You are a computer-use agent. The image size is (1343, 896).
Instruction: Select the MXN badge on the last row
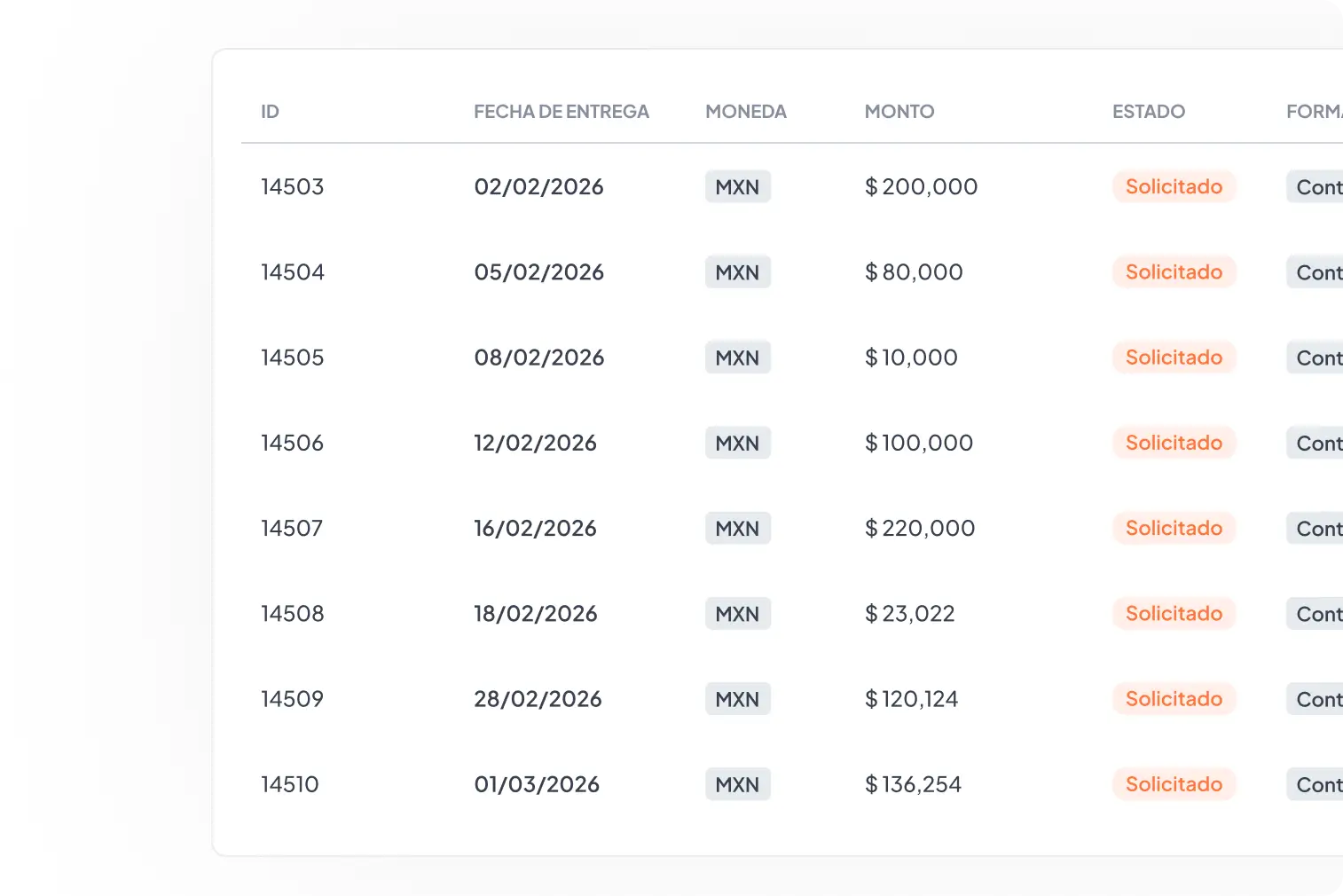[x=737, y=784]
